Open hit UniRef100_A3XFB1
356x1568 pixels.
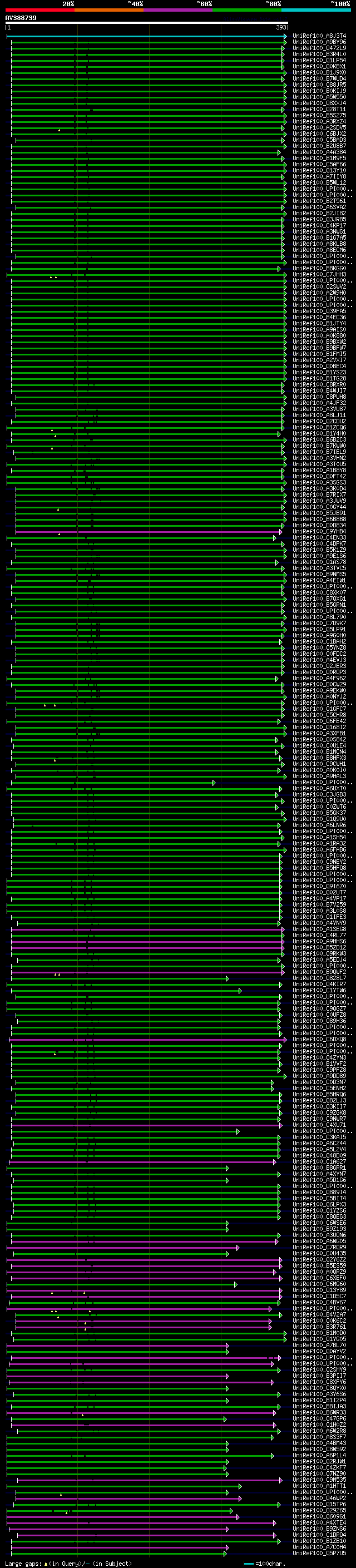click(x=319, y=734)
